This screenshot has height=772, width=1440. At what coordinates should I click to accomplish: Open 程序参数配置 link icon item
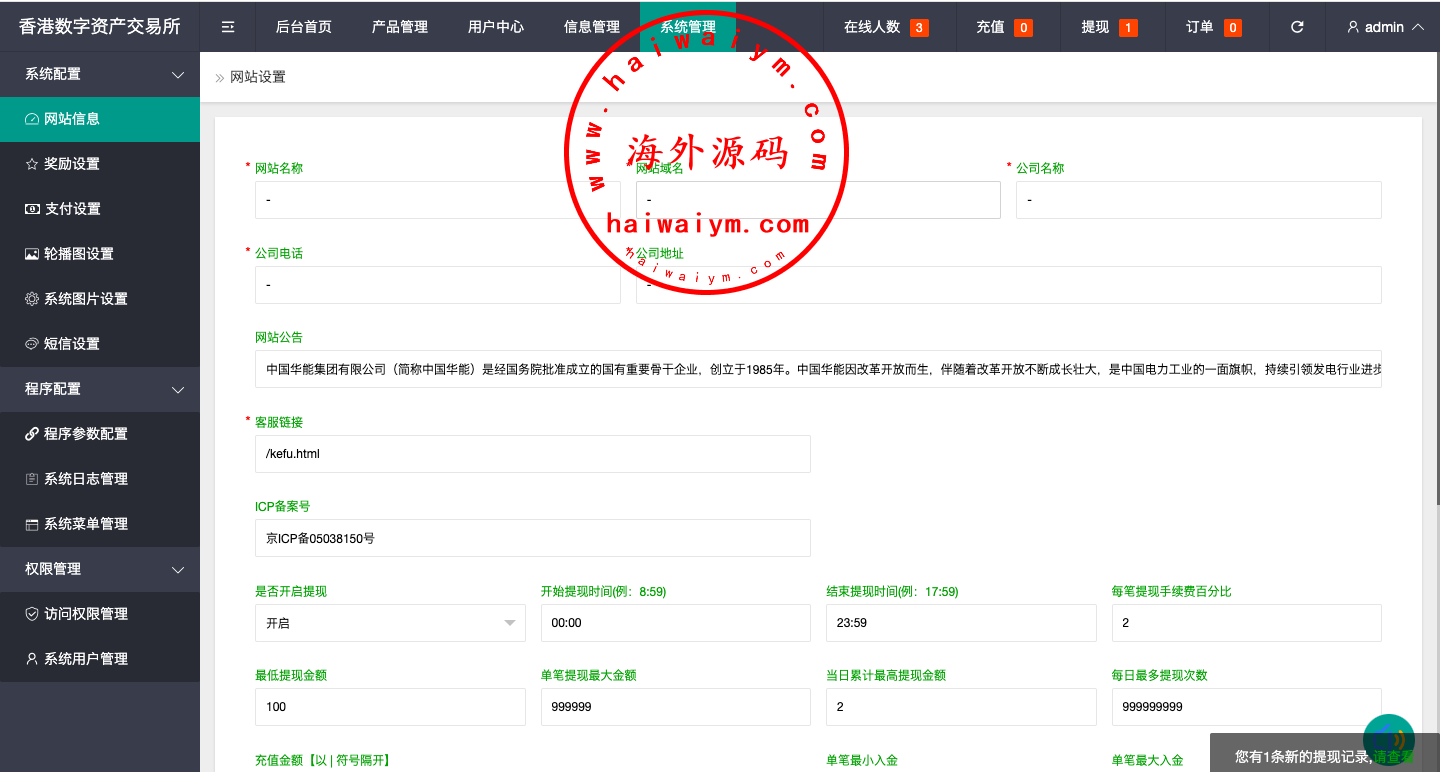(x=85, y=434)
